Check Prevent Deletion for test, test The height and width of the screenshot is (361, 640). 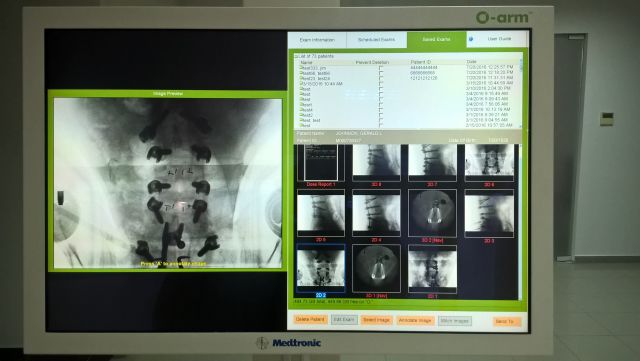(381, 121)
